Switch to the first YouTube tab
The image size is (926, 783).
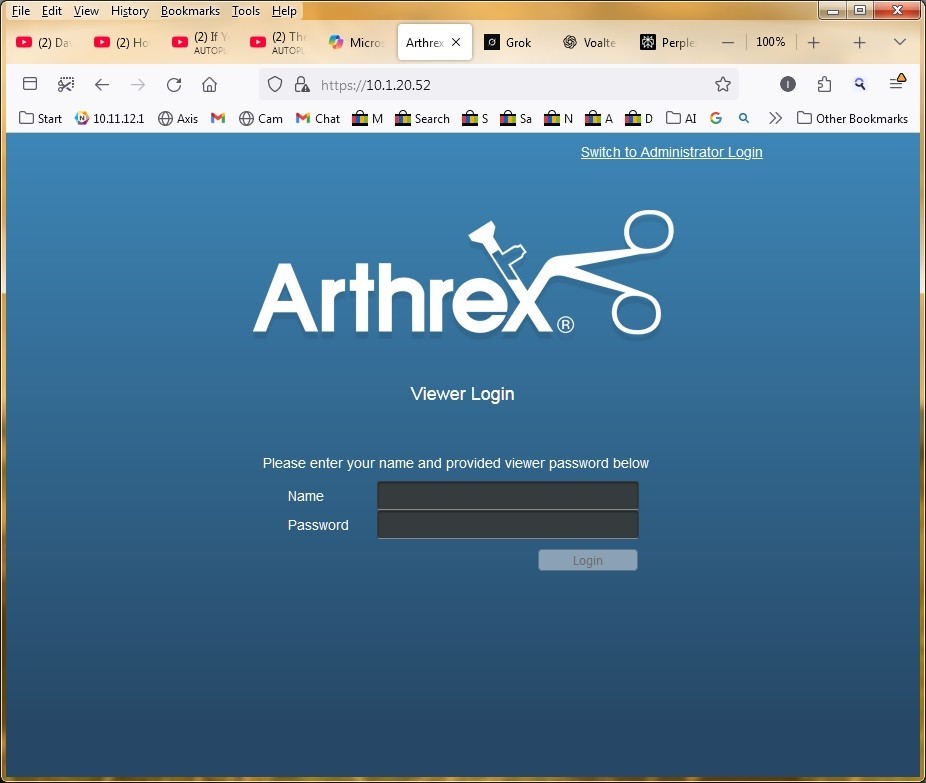coord(44,43)
